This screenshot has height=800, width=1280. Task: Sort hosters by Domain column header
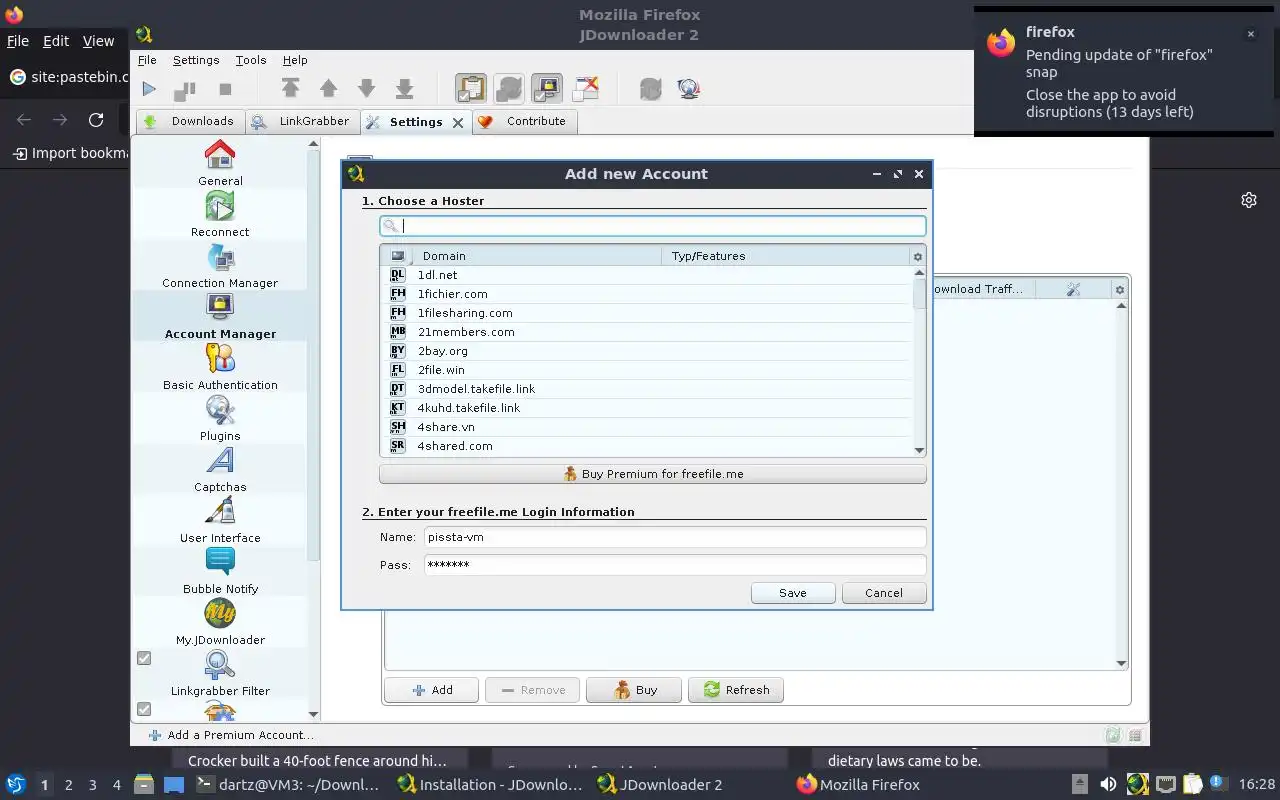point(536,256)
